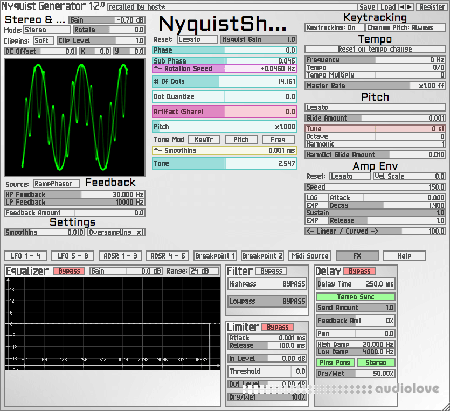Toggle the Equalizer Bypass button

[x=69, y=271]
